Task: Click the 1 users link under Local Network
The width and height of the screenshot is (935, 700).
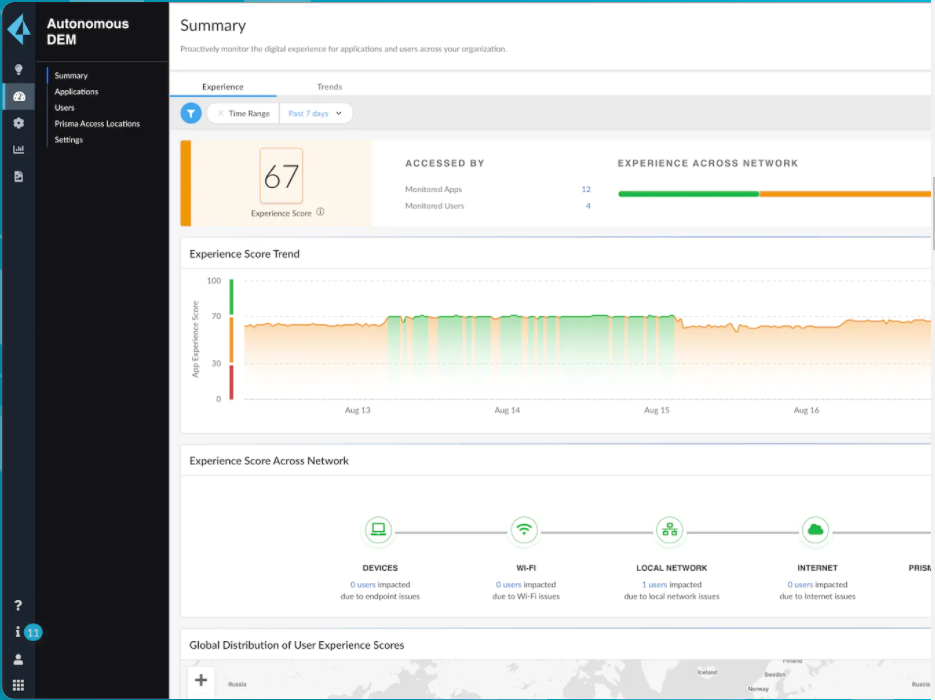Action: click(654, 584)
